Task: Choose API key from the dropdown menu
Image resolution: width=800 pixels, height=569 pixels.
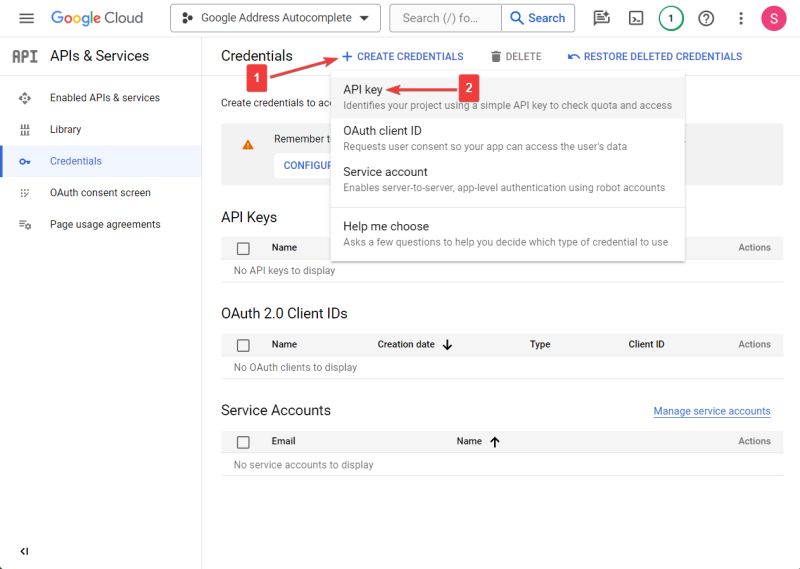Action: coord(508,97)
